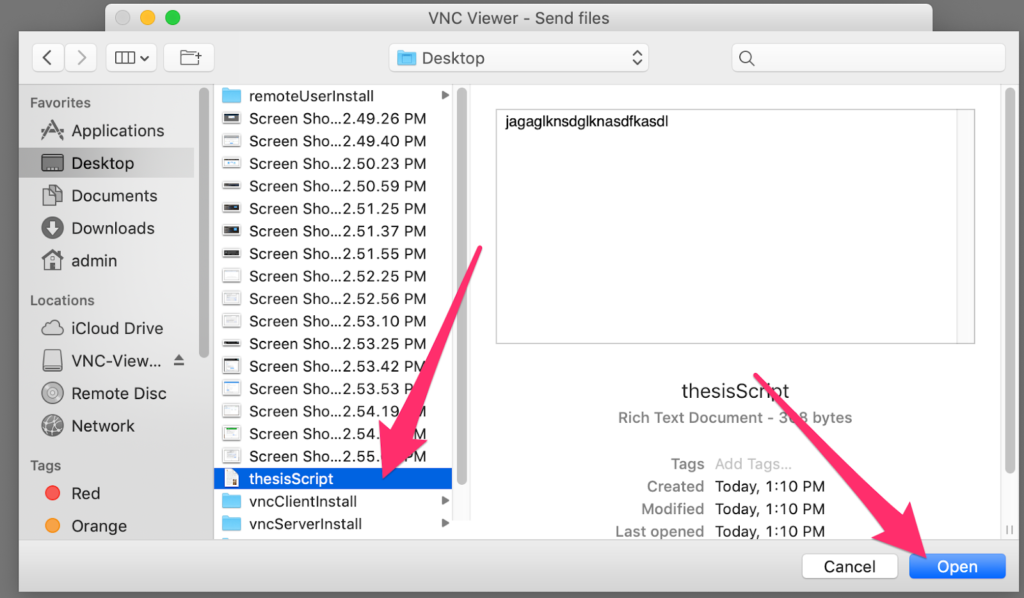This screenshot has height=598, width=1024.
Task: Select the thesisScript file
Action: click(333, 479)
